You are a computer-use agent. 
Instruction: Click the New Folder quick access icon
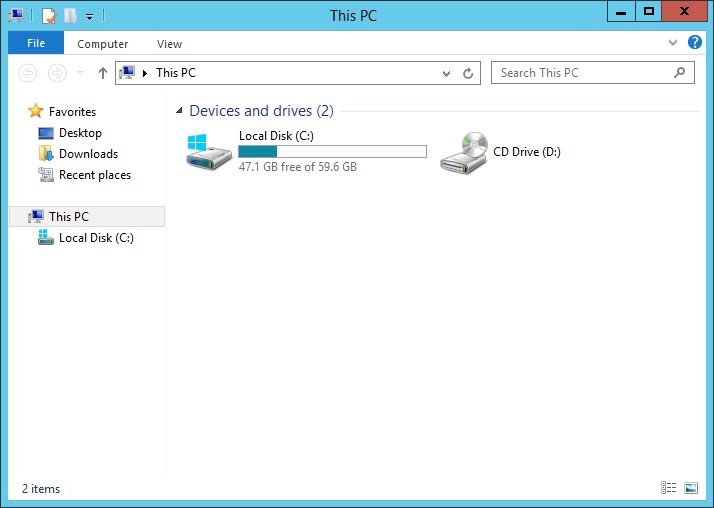[70, 15]
